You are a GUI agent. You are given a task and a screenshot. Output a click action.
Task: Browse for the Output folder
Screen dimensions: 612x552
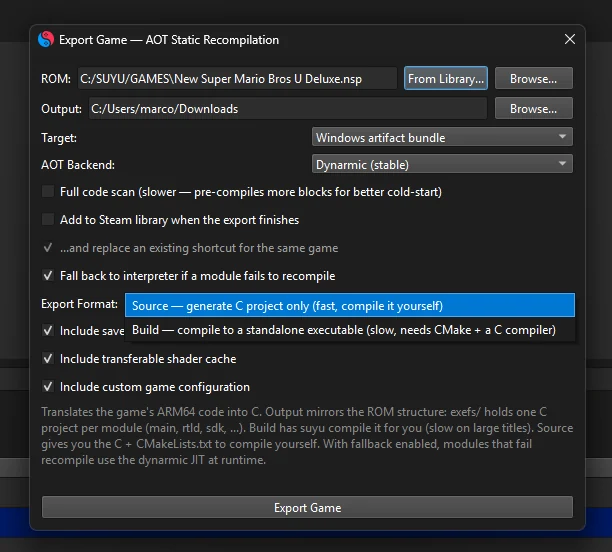(534, 109)
